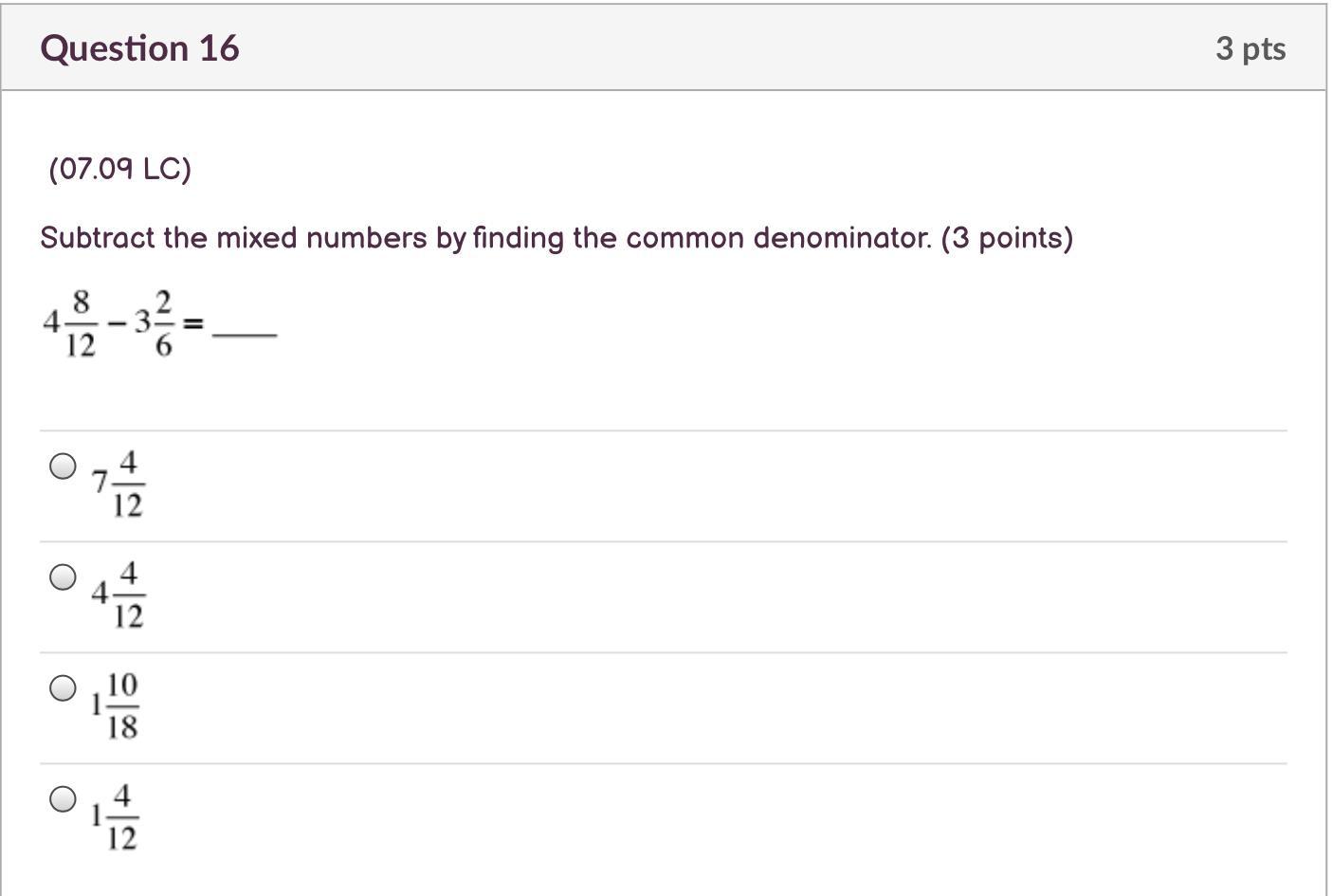This screenshot has height=896, width=1332.
Task: Click the equals sign in the equation
Action: [192, 324]
